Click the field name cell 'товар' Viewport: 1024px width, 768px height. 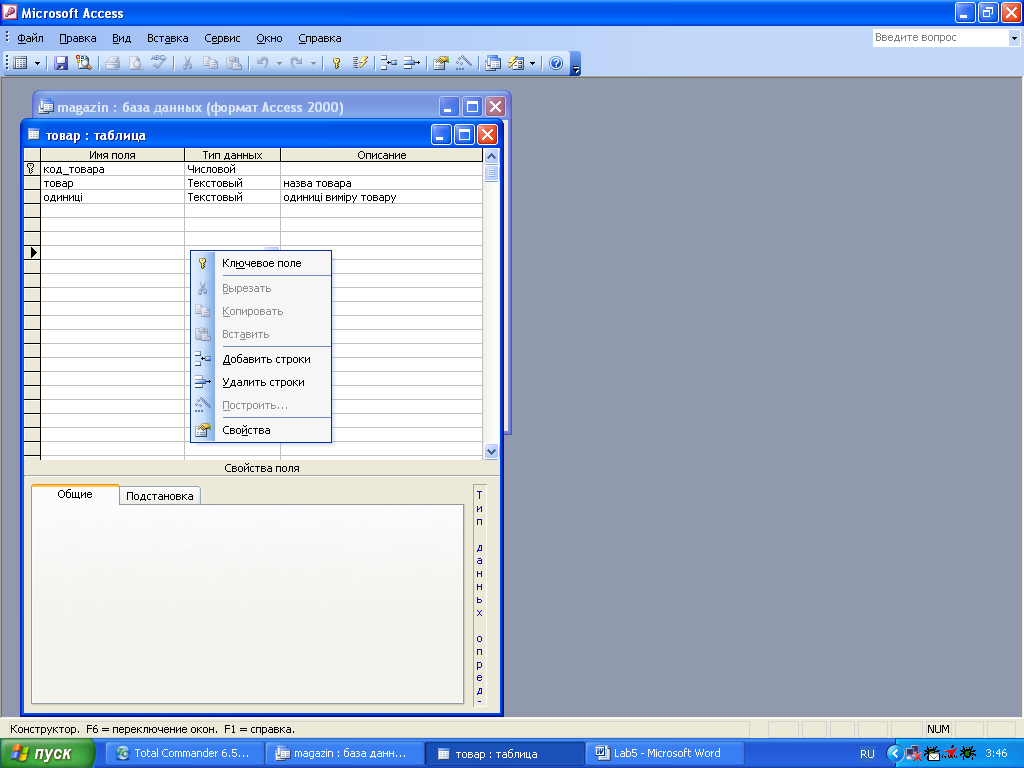(112, 183)
